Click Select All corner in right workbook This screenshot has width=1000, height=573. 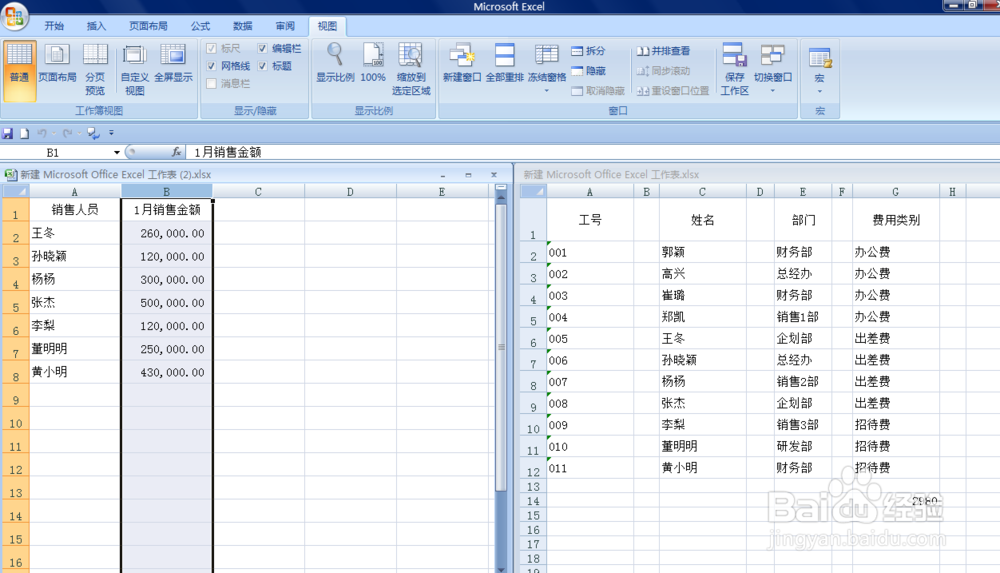coord(533,191)
